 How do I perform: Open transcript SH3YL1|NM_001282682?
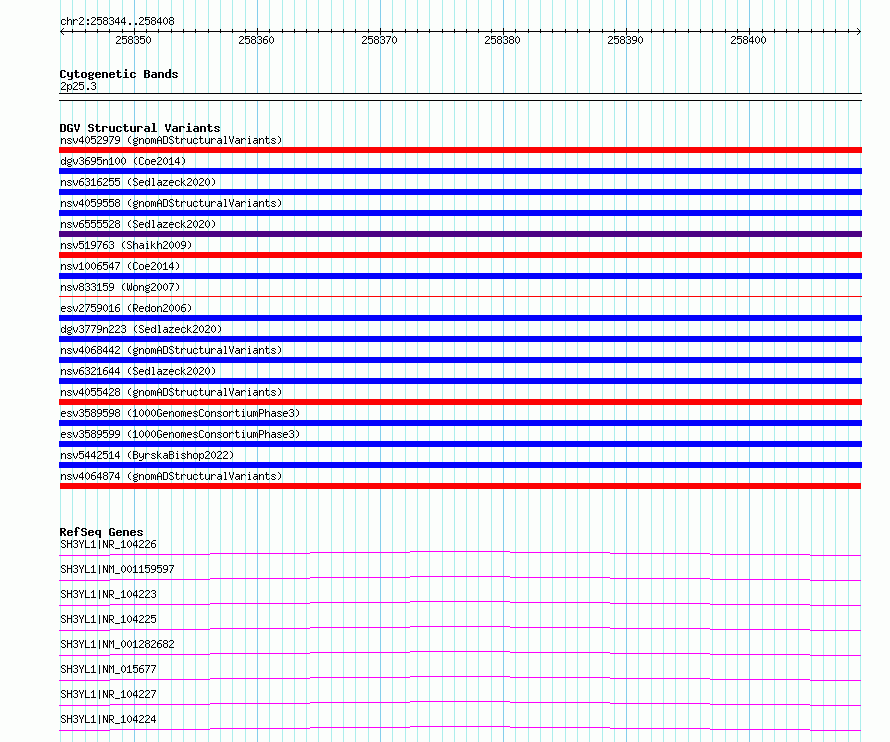point(117,644)
